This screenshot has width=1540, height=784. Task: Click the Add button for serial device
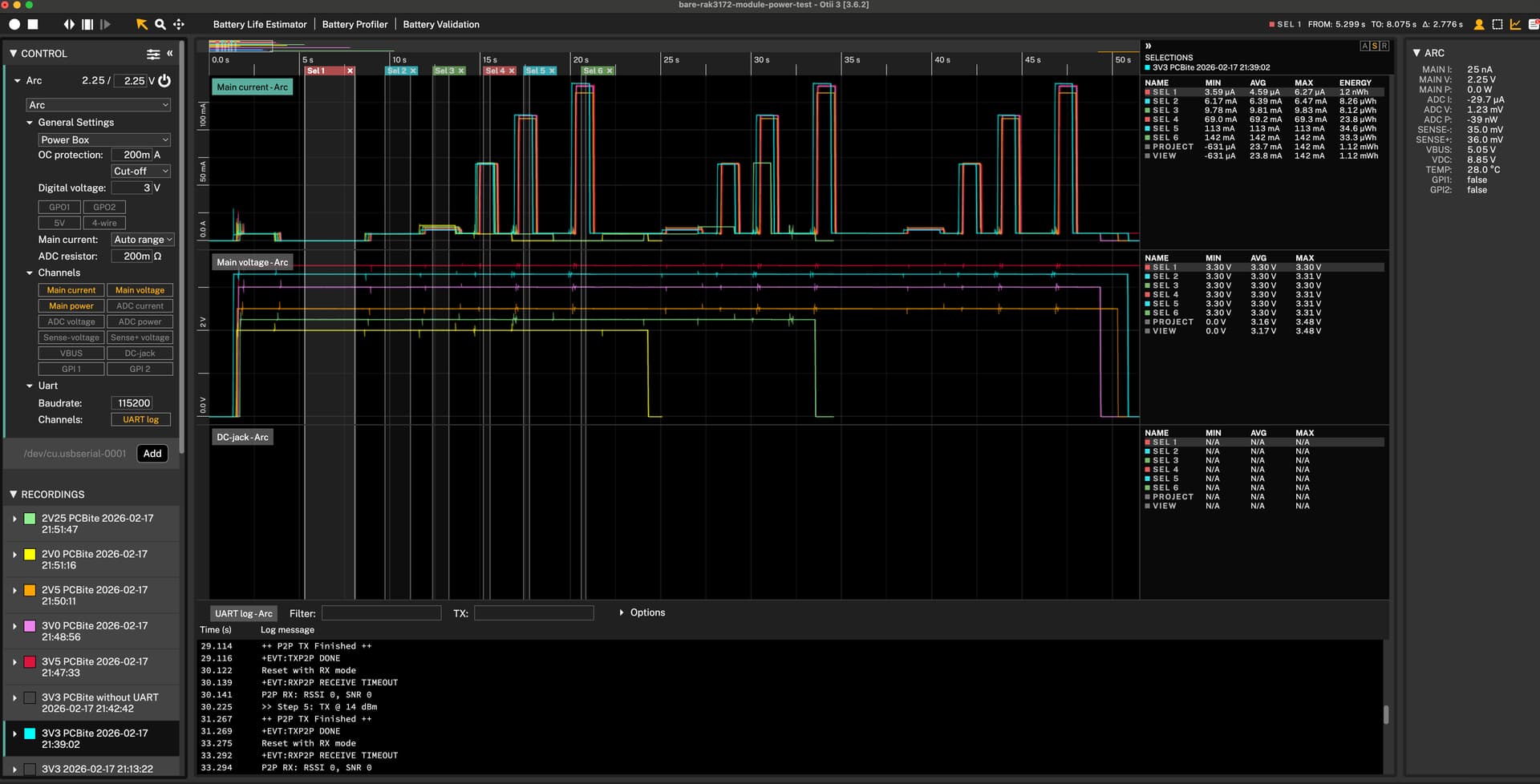coord(152,454)
